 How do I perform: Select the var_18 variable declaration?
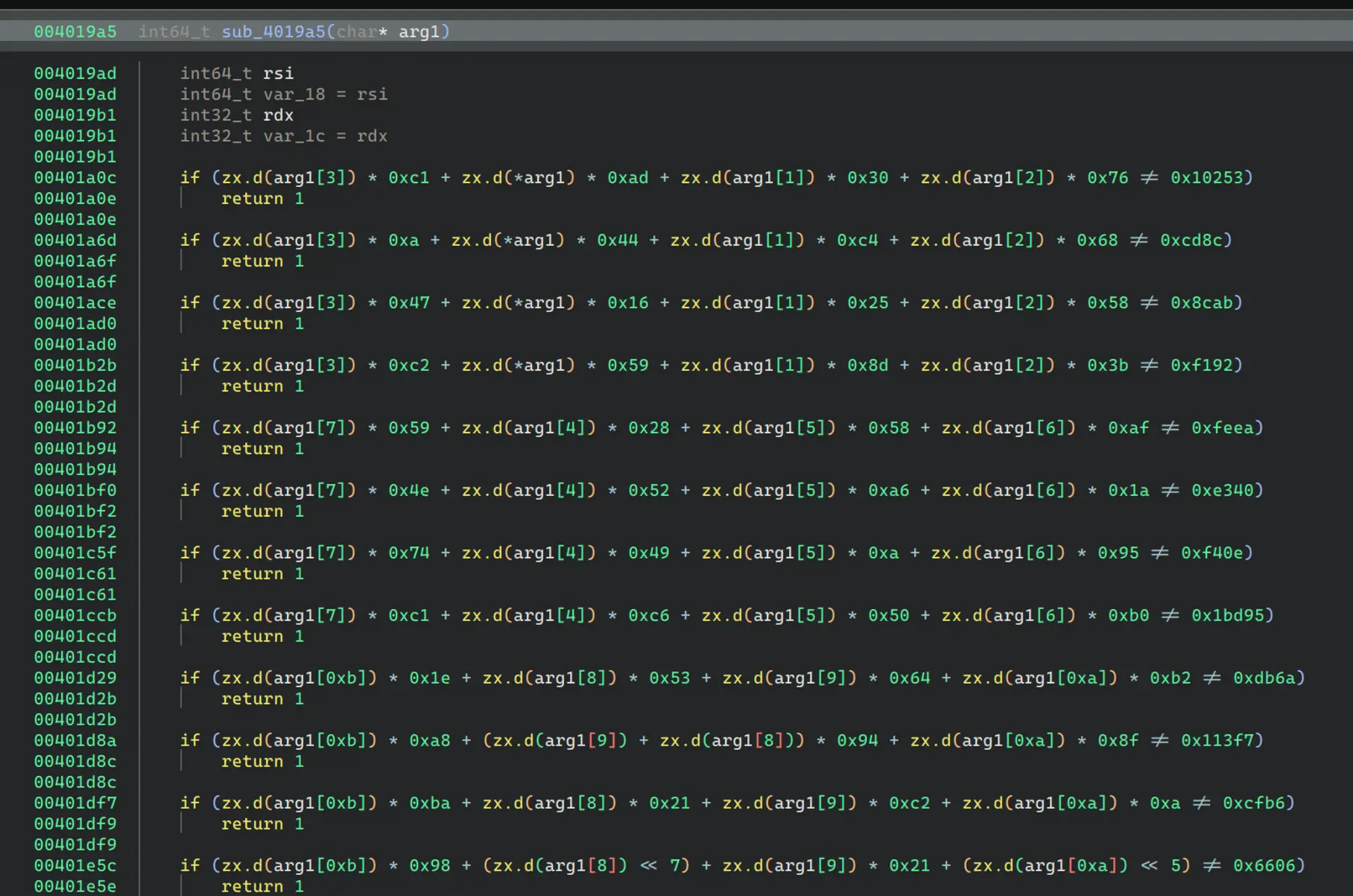click(x=294, y=95)
